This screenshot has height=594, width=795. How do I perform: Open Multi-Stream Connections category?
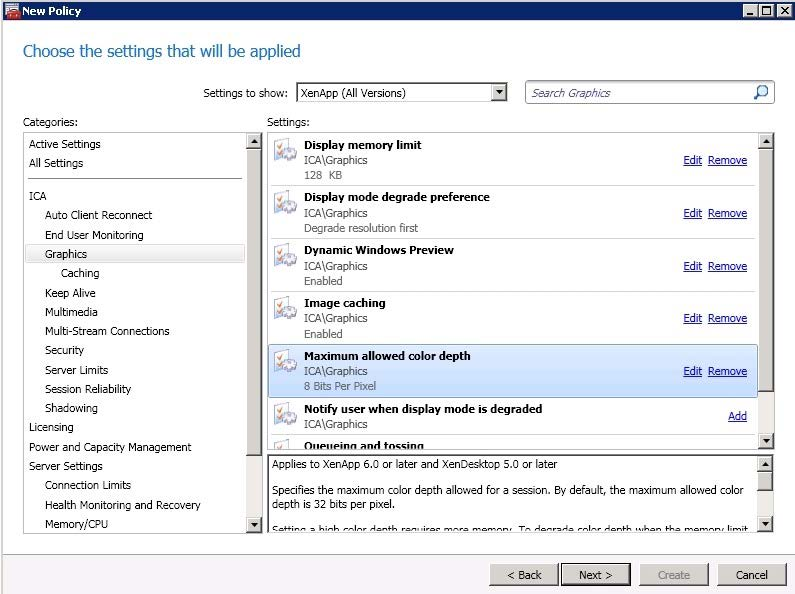(107, 331)
